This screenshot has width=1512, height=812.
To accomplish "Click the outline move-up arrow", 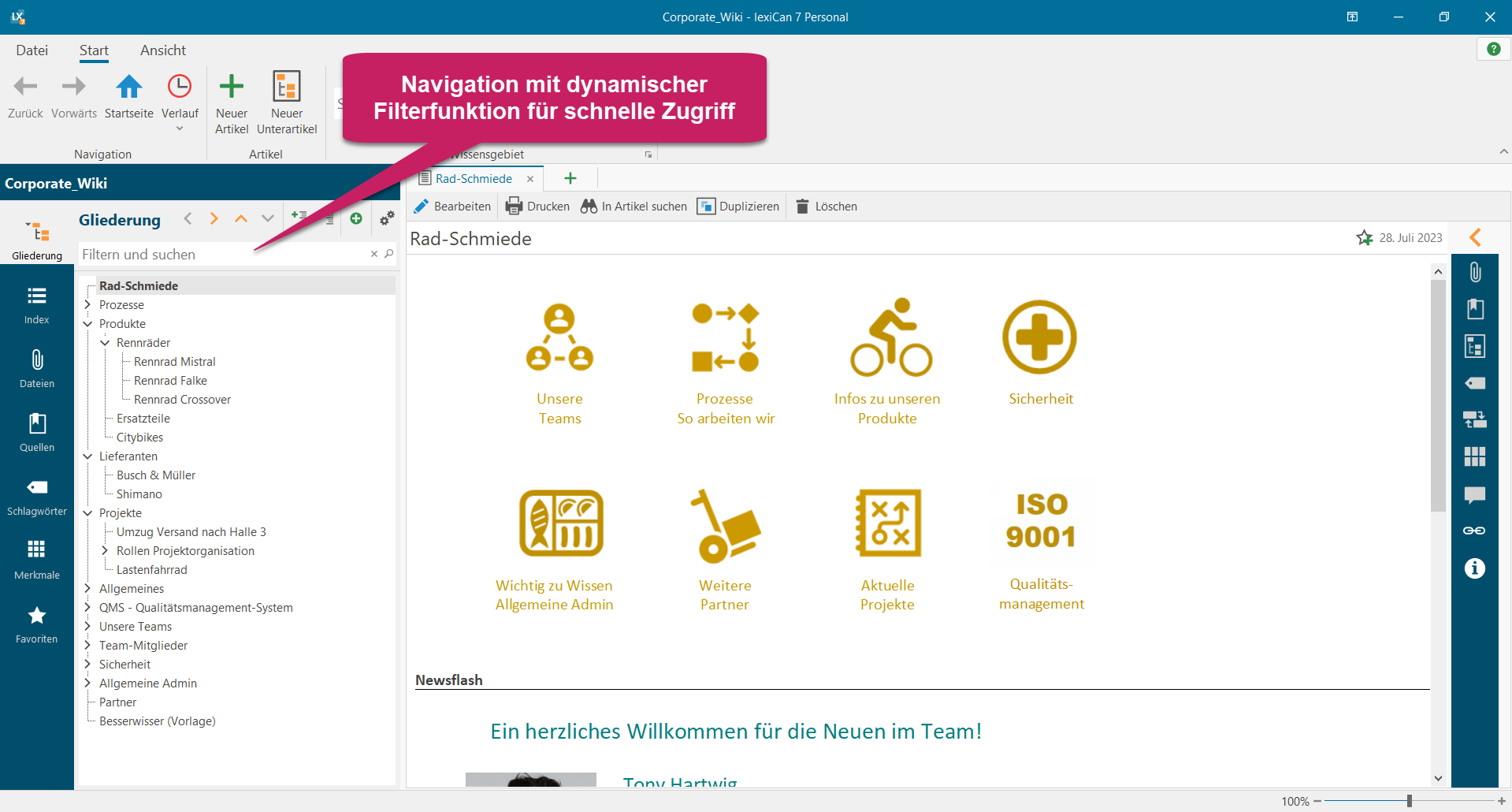I will pyautogui.click(x=241, y=218).
